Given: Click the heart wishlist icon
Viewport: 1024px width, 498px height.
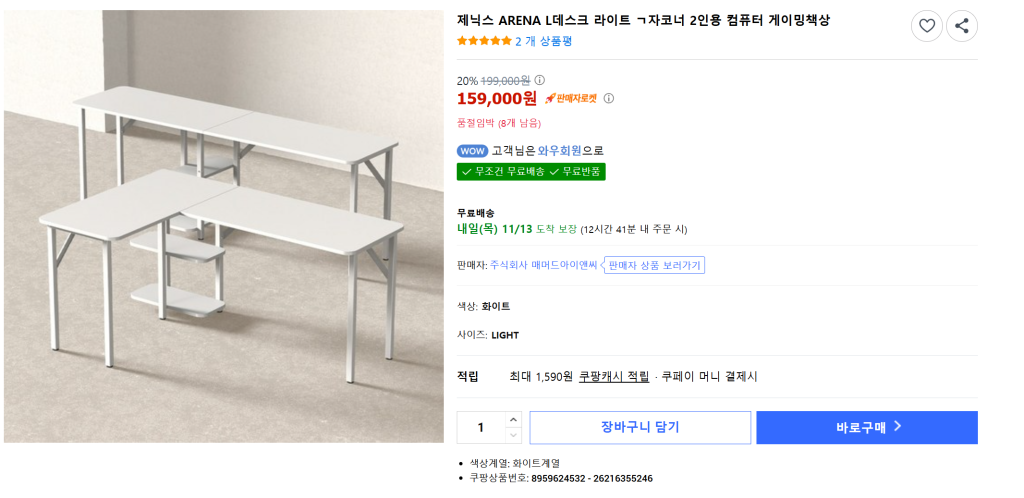Looking at the screenshot, I should (x=926, y=26).
